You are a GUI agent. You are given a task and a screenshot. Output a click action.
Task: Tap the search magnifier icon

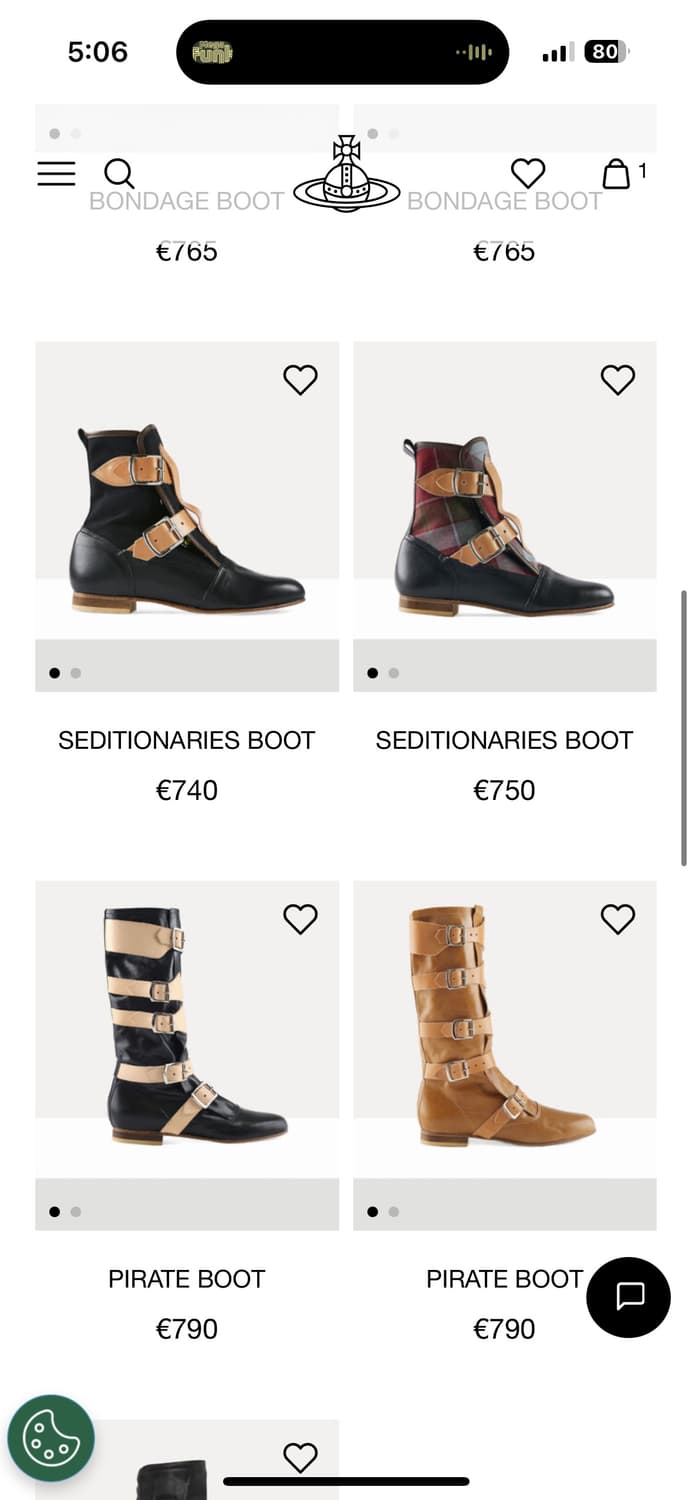click(x=119, y=174)
